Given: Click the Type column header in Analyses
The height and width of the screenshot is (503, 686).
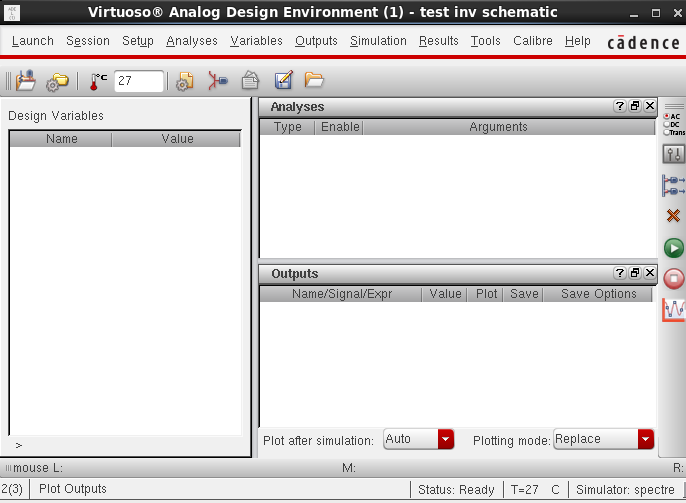Looking at the screenshot, I should click(x=287, y=127).
